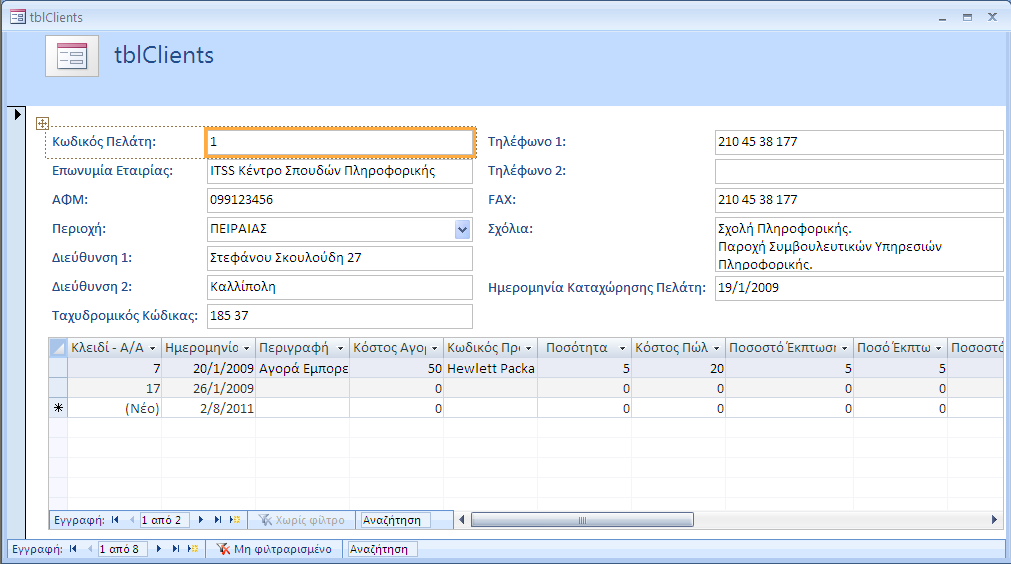Viewport: 1011px width, 564px height.
Task: Open the Κόστος Αγορ column filter dropdown
Action: pyautogui.click(x=435, y=348)
